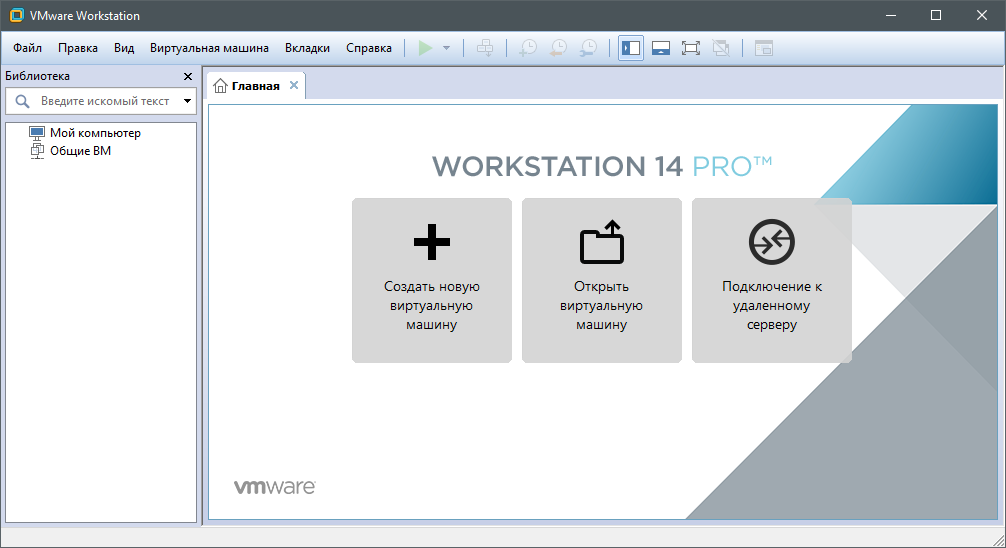Enter full screen mode icon

(691, 48)
